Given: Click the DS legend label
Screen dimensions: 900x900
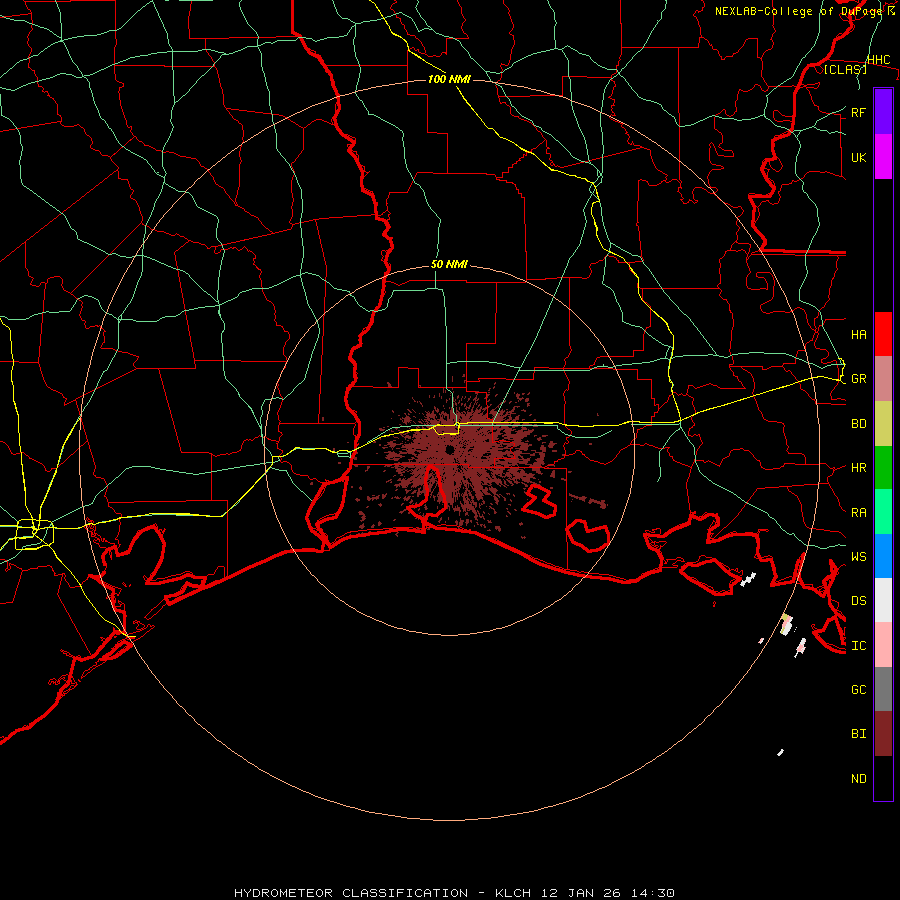Looking at the screenshot, I should 858,600.
